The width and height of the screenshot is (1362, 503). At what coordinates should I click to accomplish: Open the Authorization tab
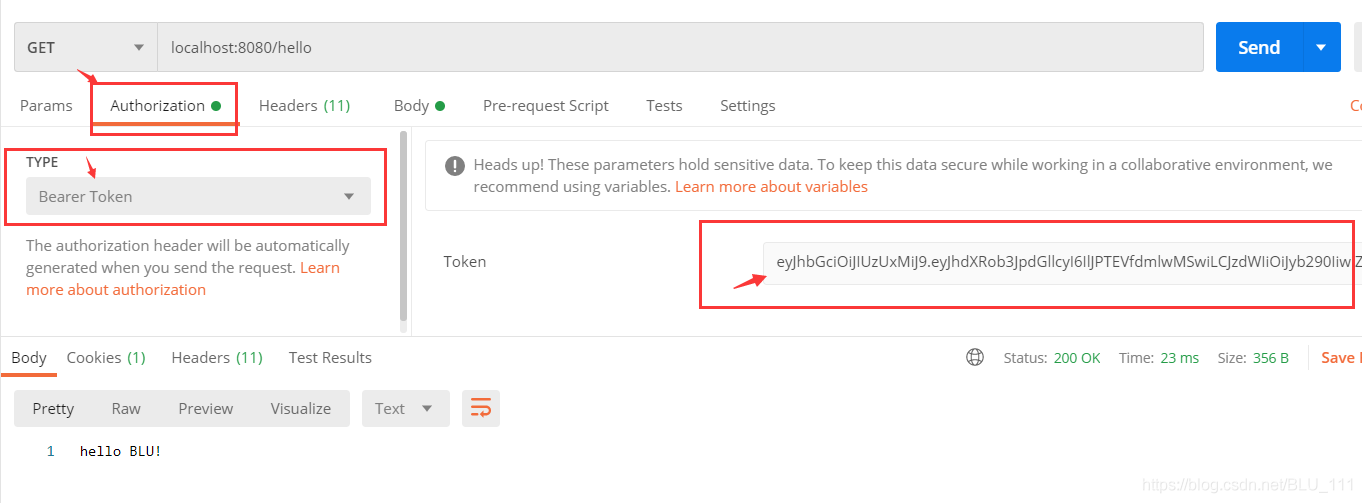point(166,105)
